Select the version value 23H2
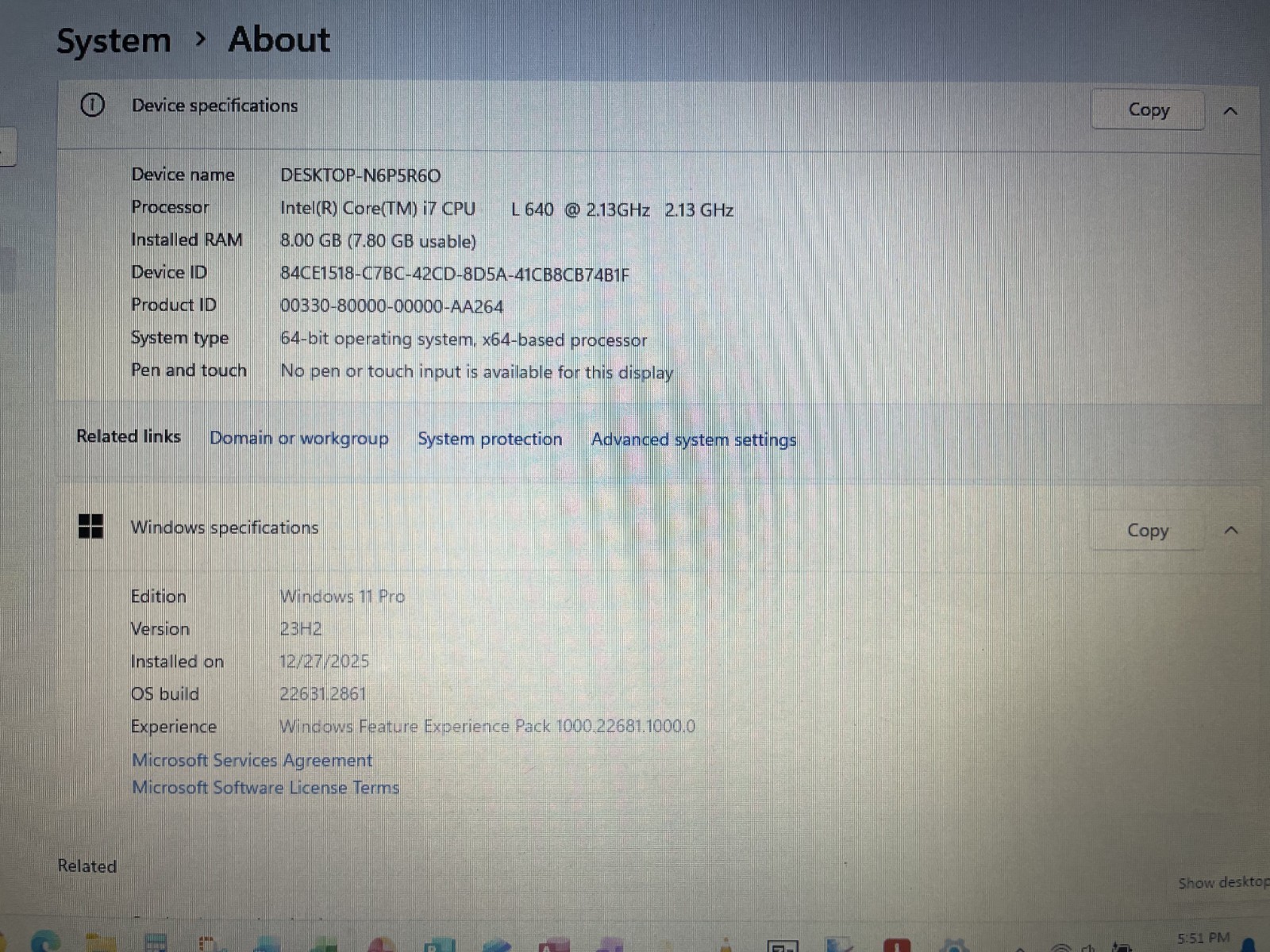Viewport: 1270px width, 952px height. coord(300,629)
